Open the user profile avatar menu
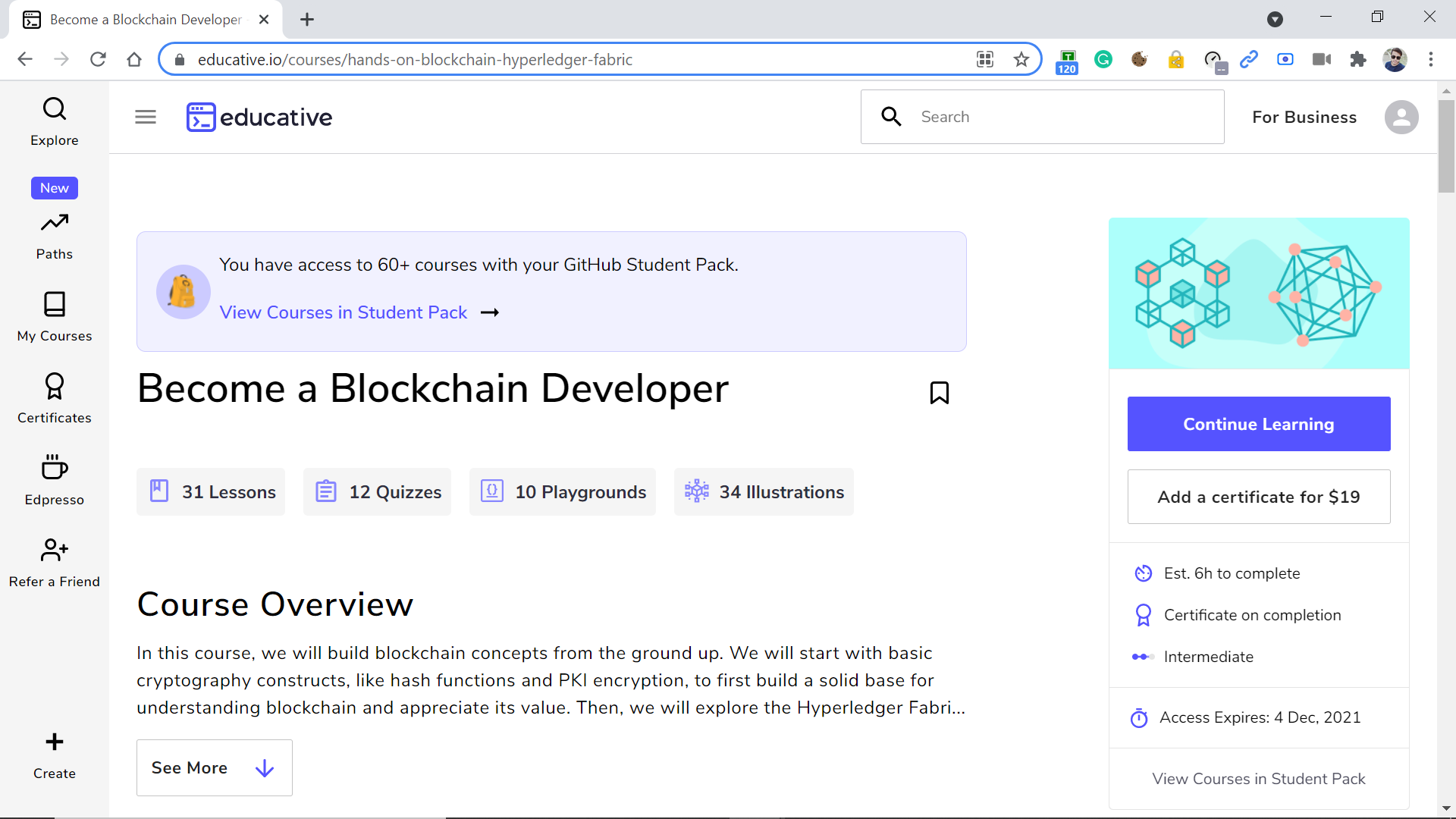Viewport: 1456px width, 819px height. click(x=1401, y=118)
